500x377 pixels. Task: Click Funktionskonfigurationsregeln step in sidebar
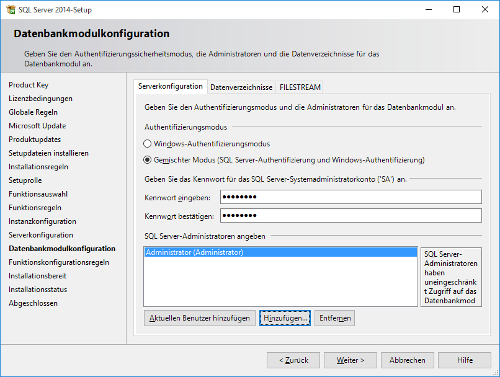(59, 262)
